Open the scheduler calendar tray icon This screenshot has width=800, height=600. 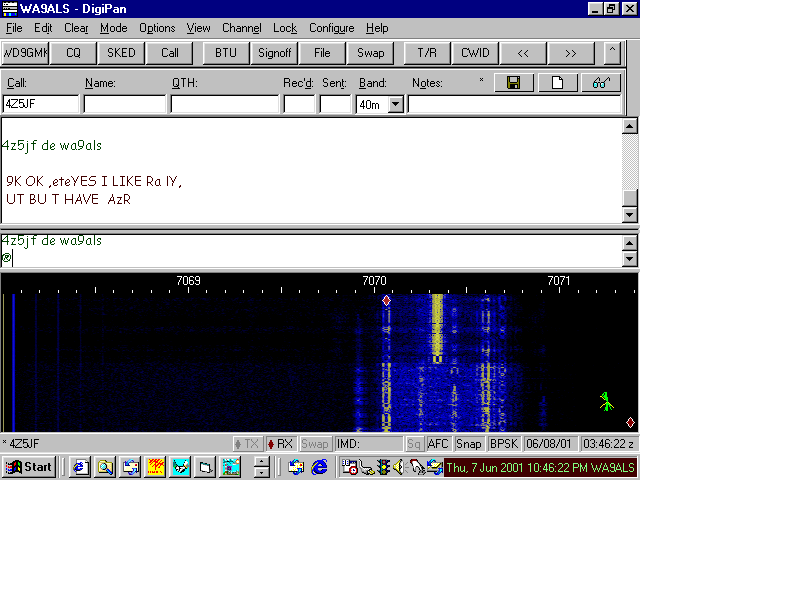349,467
